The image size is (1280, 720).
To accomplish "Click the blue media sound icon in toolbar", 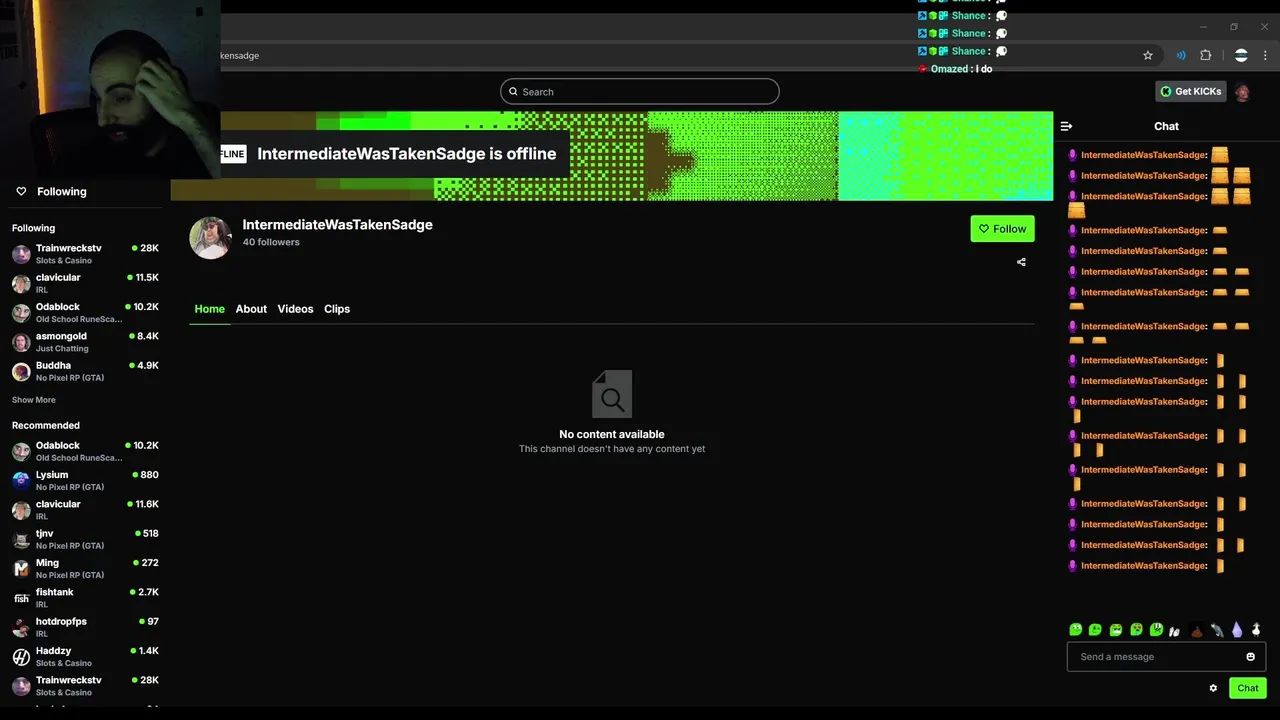I will pos(1181,55).
